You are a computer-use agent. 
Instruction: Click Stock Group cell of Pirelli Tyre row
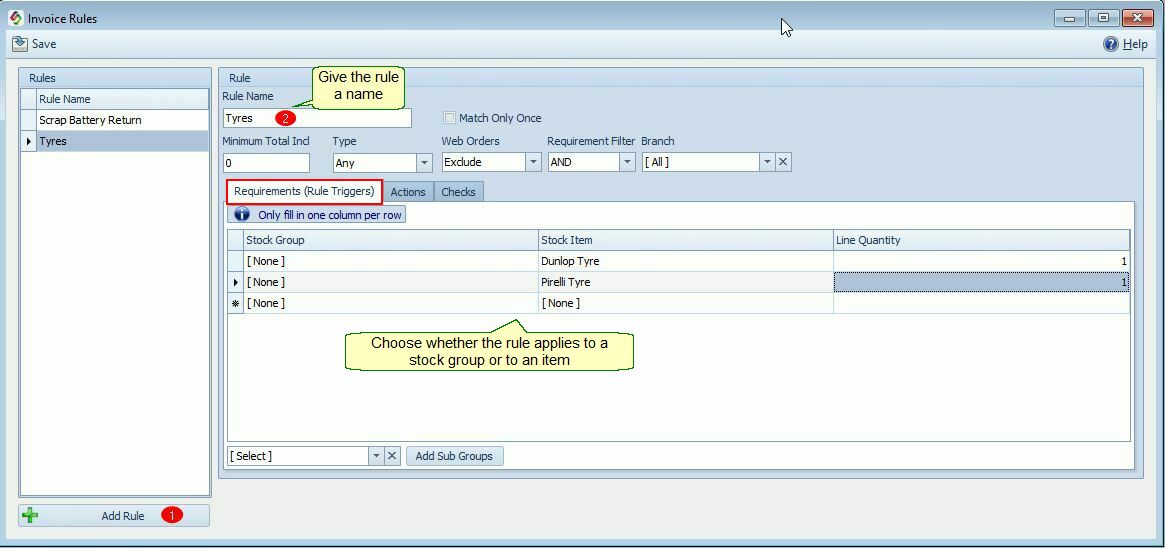click(x=391, y=282)
